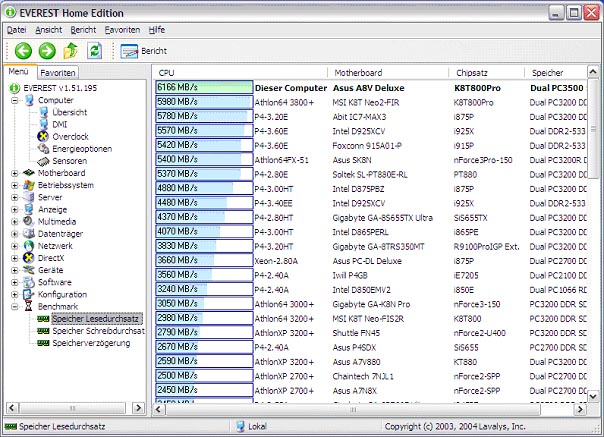Screen dimensions: 604x437
Task: Click the up-level folder arrow icon
Action: click(70, 51)
